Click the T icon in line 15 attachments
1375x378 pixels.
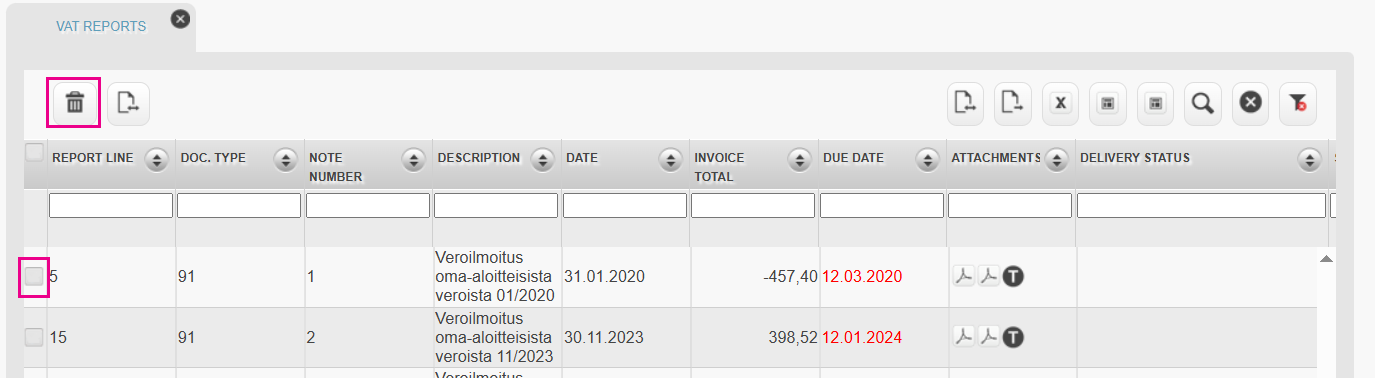click(x=1013, y=337)
